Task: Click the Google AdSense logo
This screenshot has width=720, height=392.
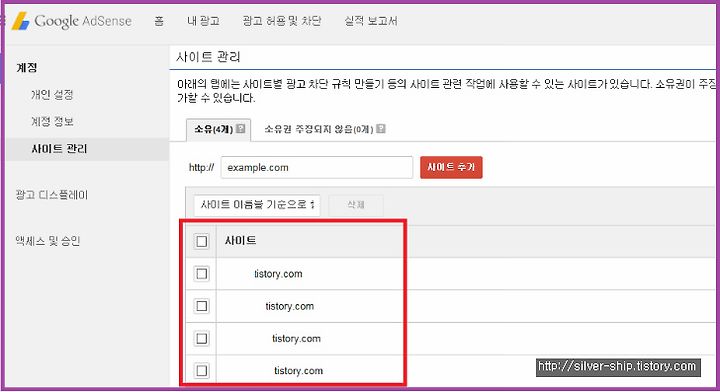Action: (x=72, y=21)
